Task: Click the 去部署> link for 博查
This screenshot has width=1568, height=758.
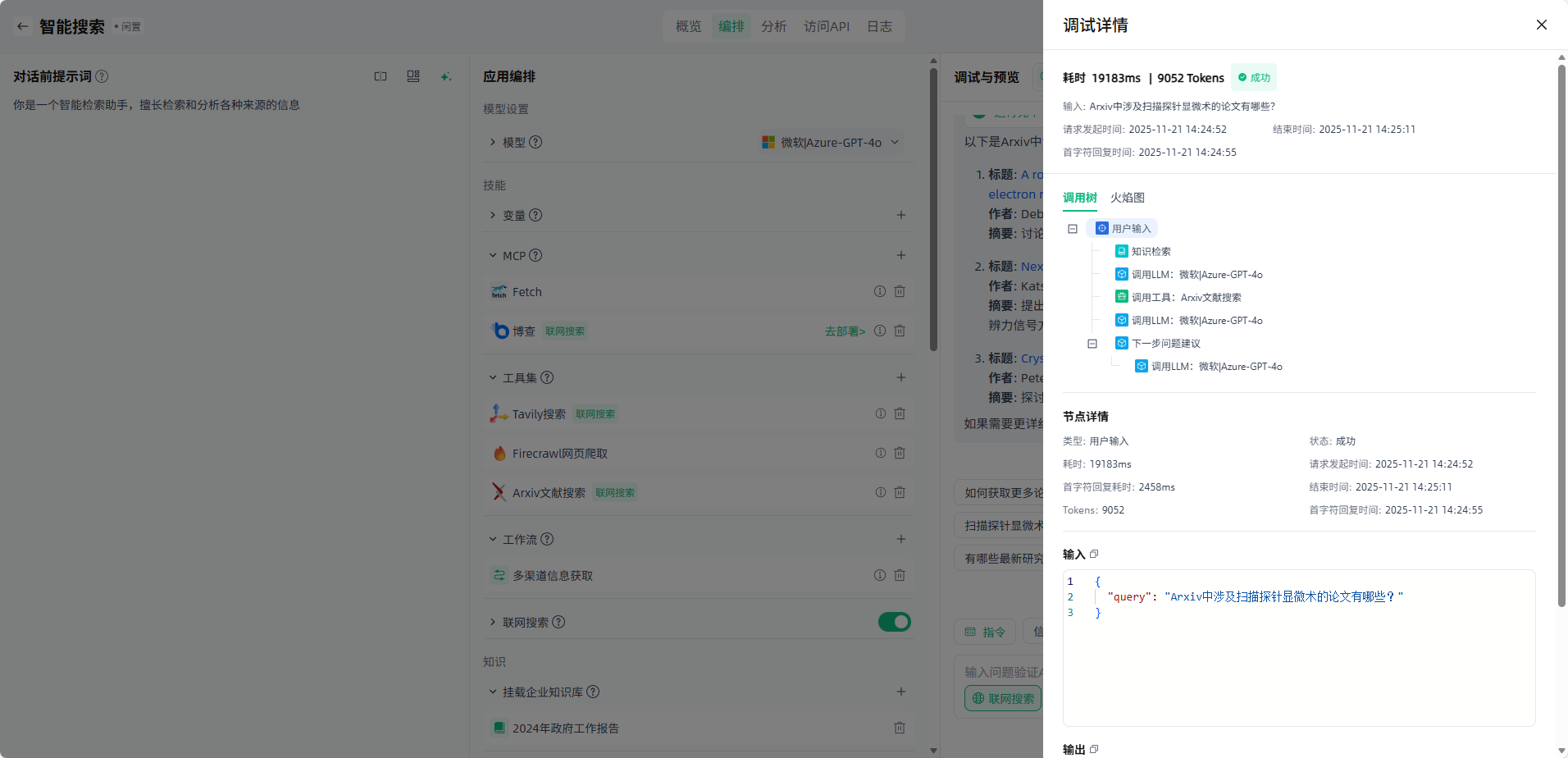Action: (845, 331)
